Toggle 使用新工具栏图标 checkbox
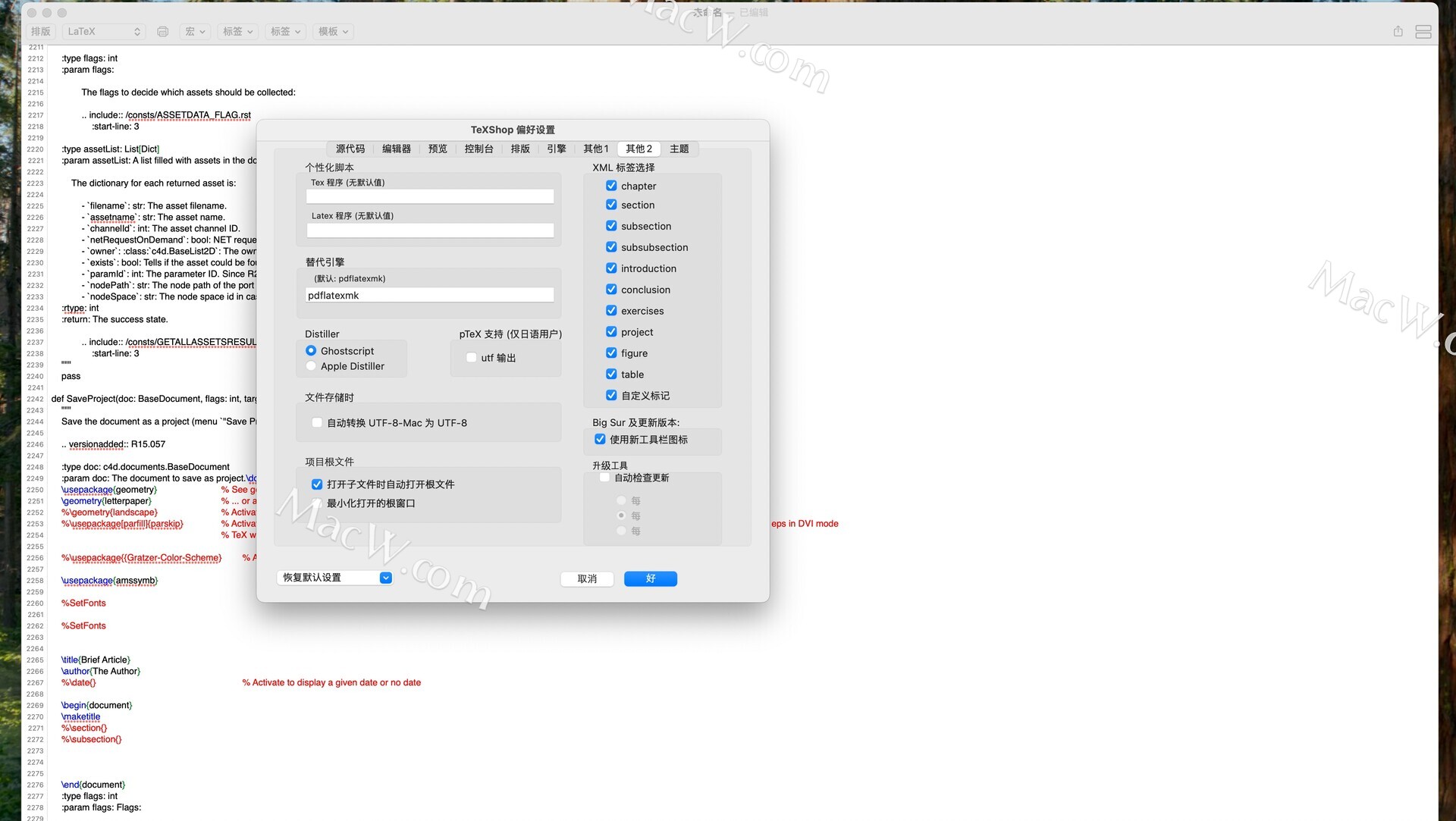This screenshot has height=821, width=1456. pyautogui.click(x=600, y=440)
